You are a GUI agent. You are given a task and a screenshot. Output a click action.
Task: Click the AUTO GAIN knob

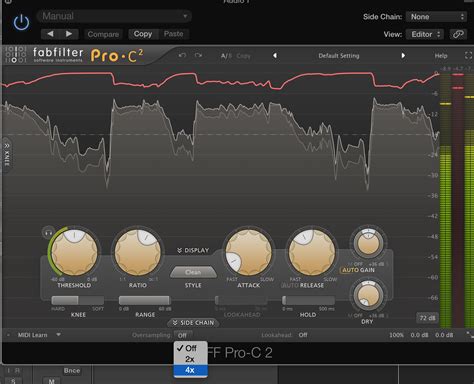pos(368,244)
